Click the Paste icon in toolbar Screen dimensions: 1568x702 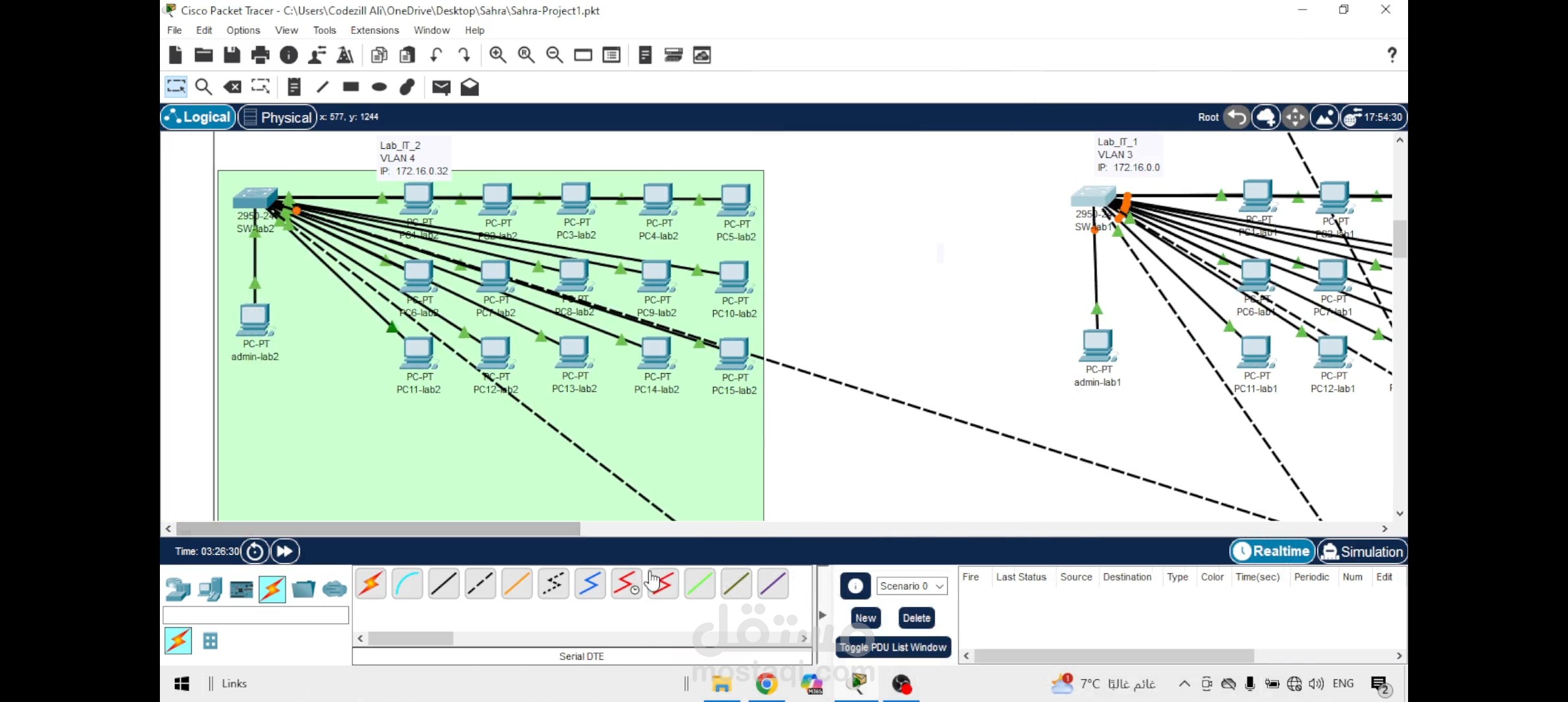pyautogui.click(x=408, y=55)
